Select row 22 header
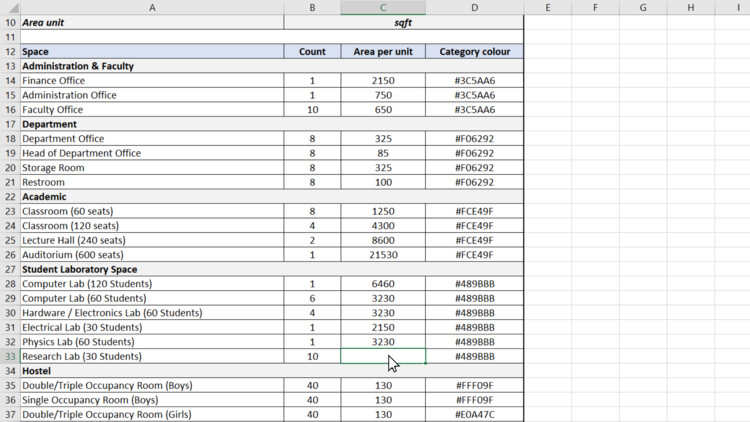 (x=10, y=197)
